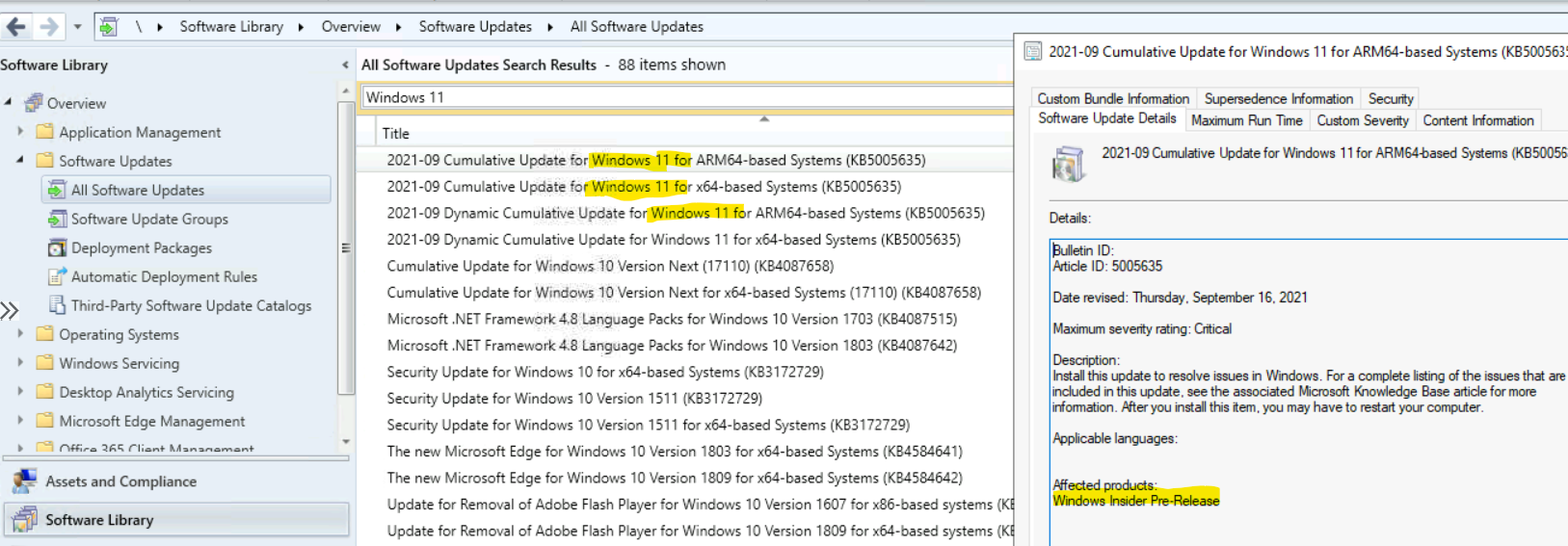Expand the Application Management node
The image size is (1568, 546).
20,131
